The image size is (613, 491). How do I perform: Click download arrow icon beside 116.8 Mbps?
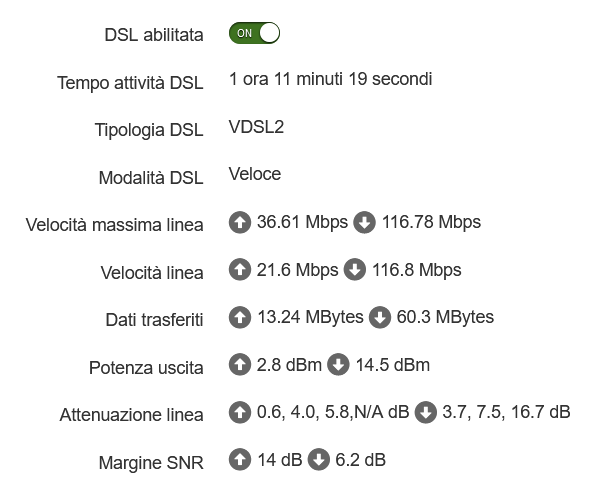coord(355,270)
